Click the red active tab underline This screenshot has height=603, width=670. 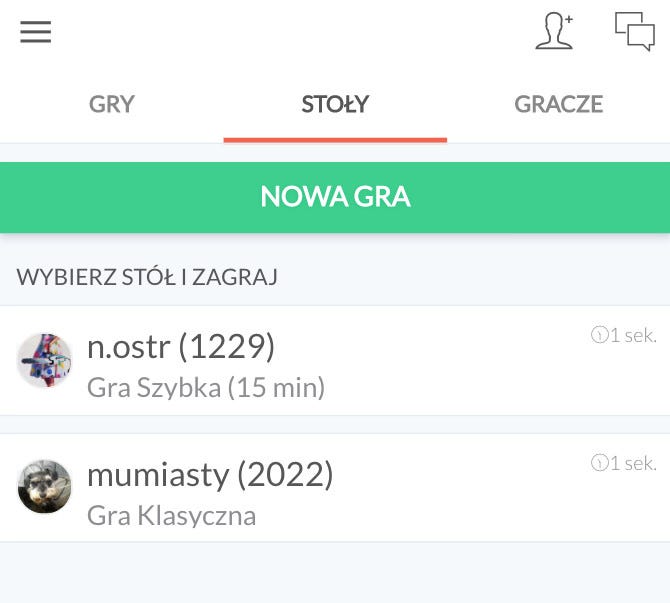coord(335,140)
